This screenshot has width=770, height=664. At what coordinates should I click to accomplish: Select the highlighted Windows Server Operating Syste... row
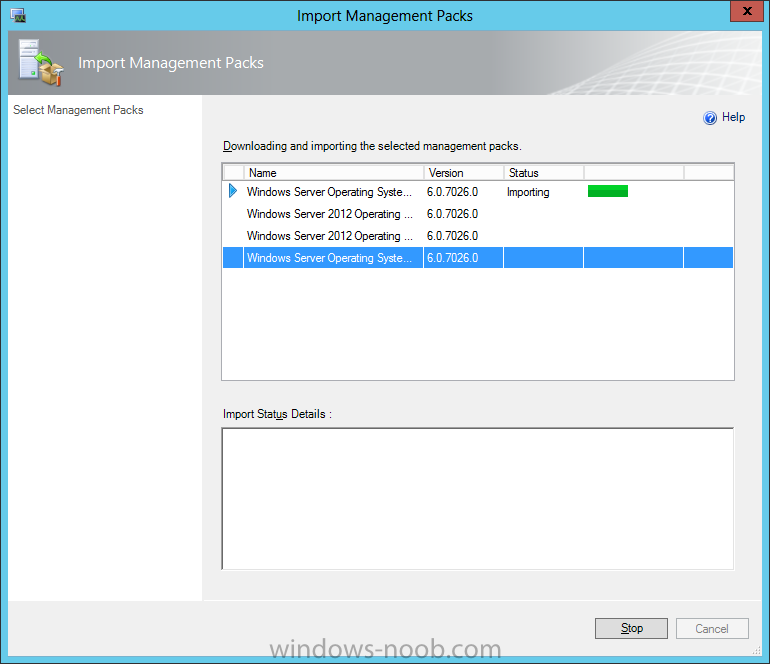click(x=478, y=258)
